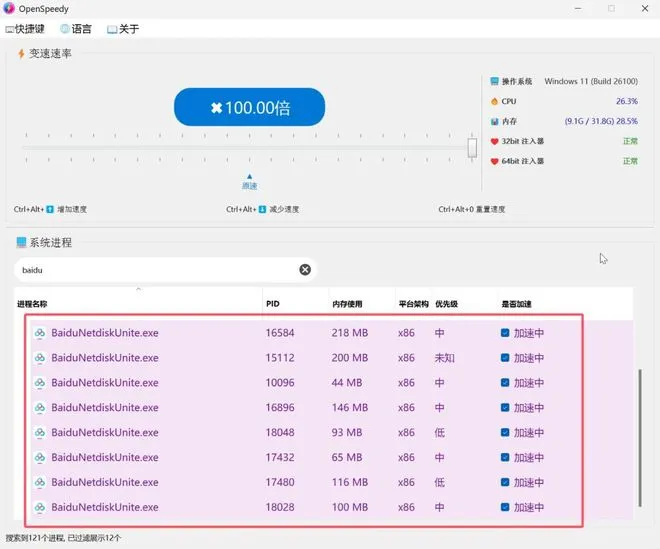Click the flame icon next to CPU
This screenshot has width=660, height=549.
tap(494, 101)
